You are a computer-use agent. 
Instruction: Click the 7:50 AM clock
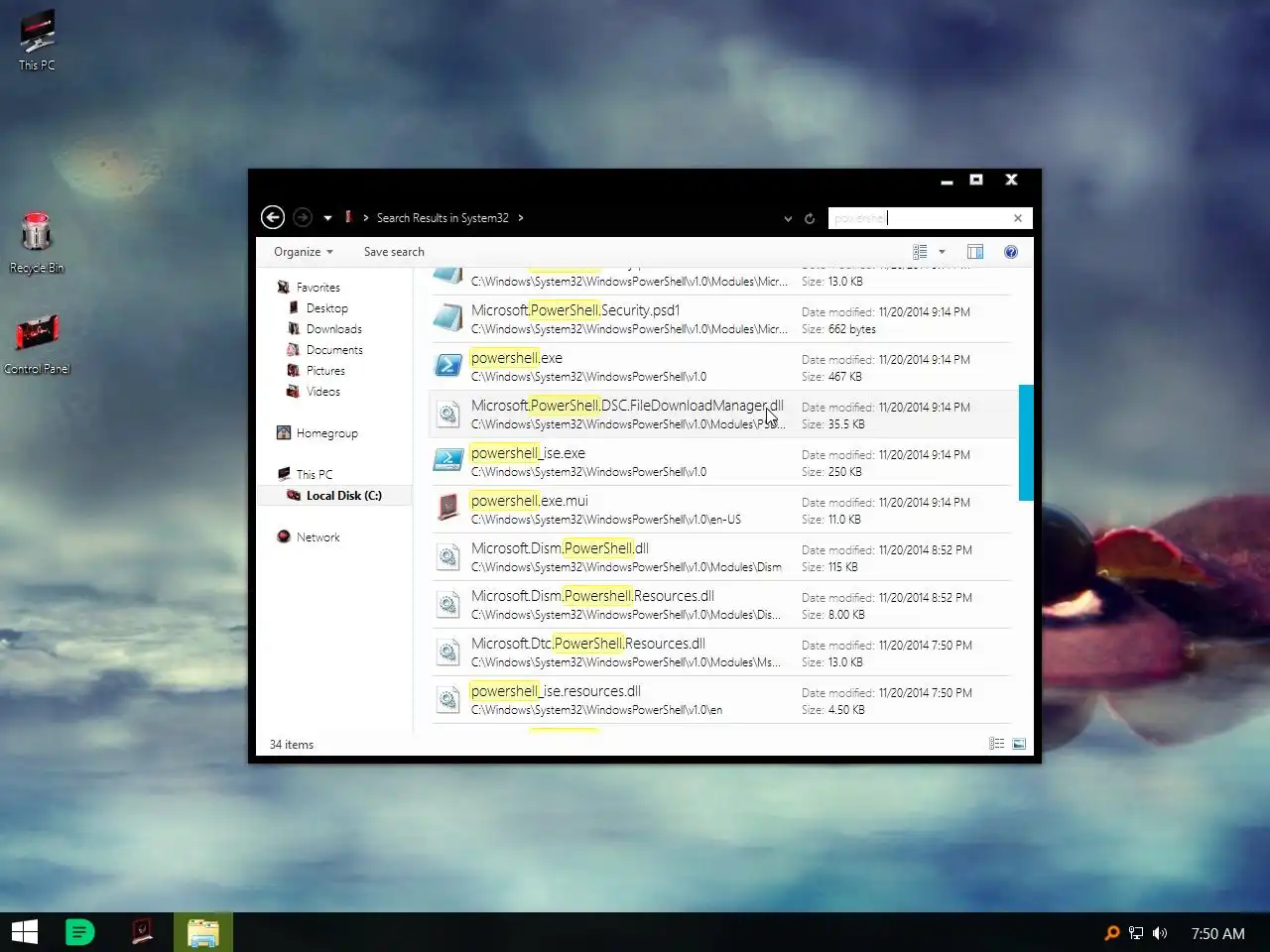[x=1217, y=934]
